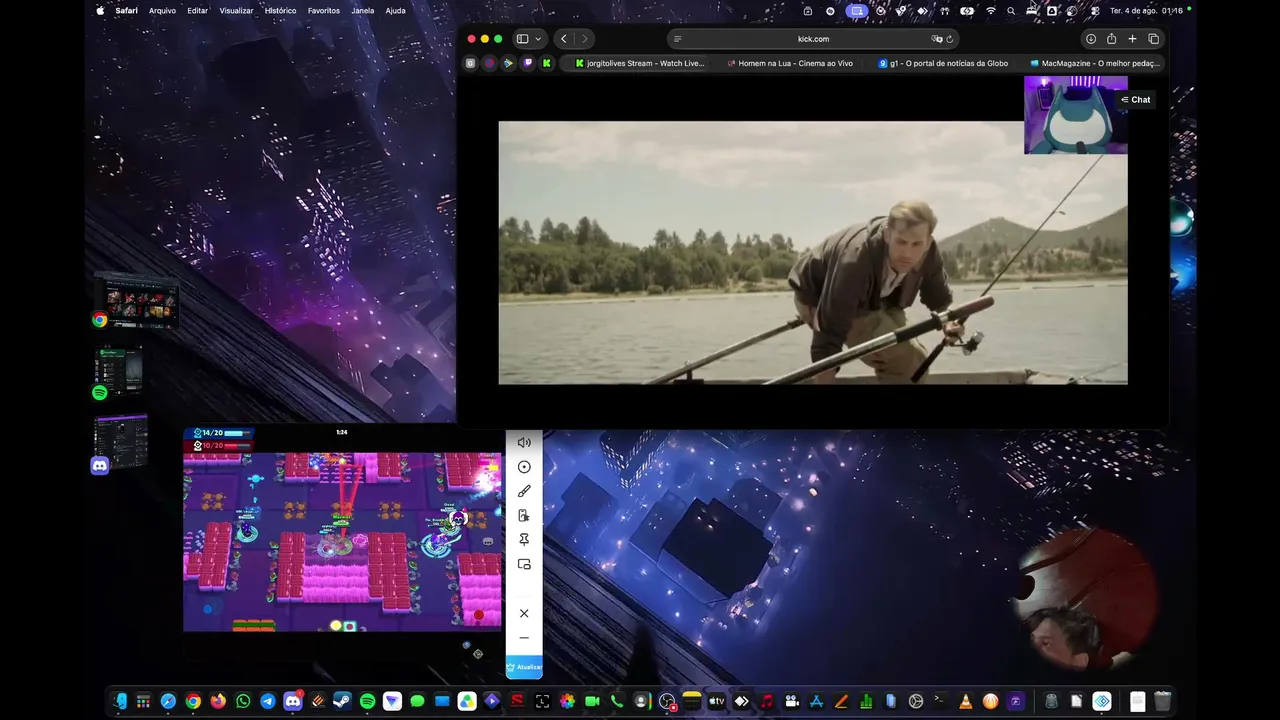
Task: Open a new Safari tab with plus
Action: point(1132,39)
